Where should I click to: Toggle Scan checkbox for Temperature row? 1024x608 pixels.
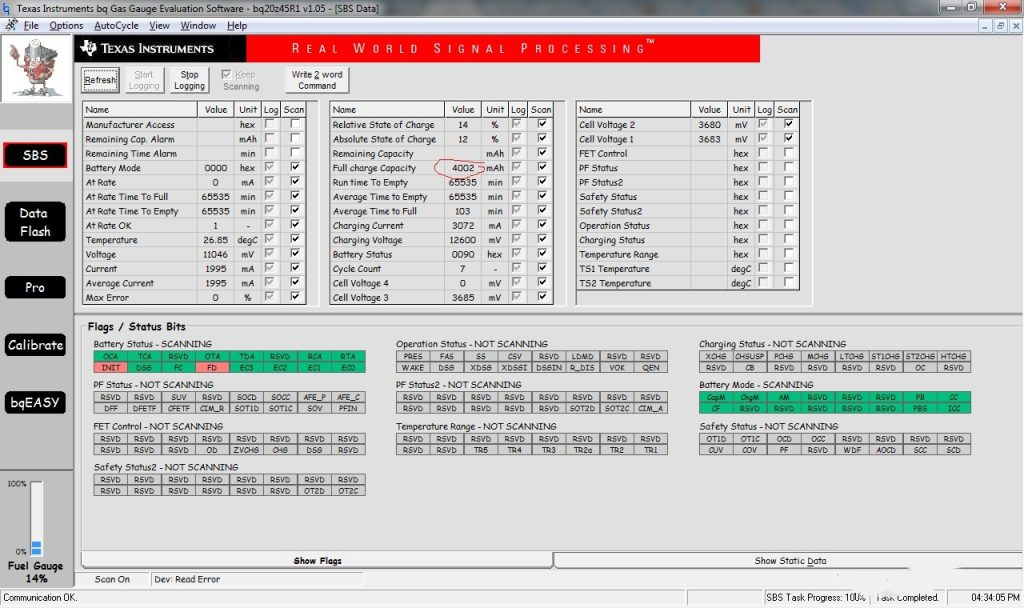pyautogui.click(x=295, y=238)
